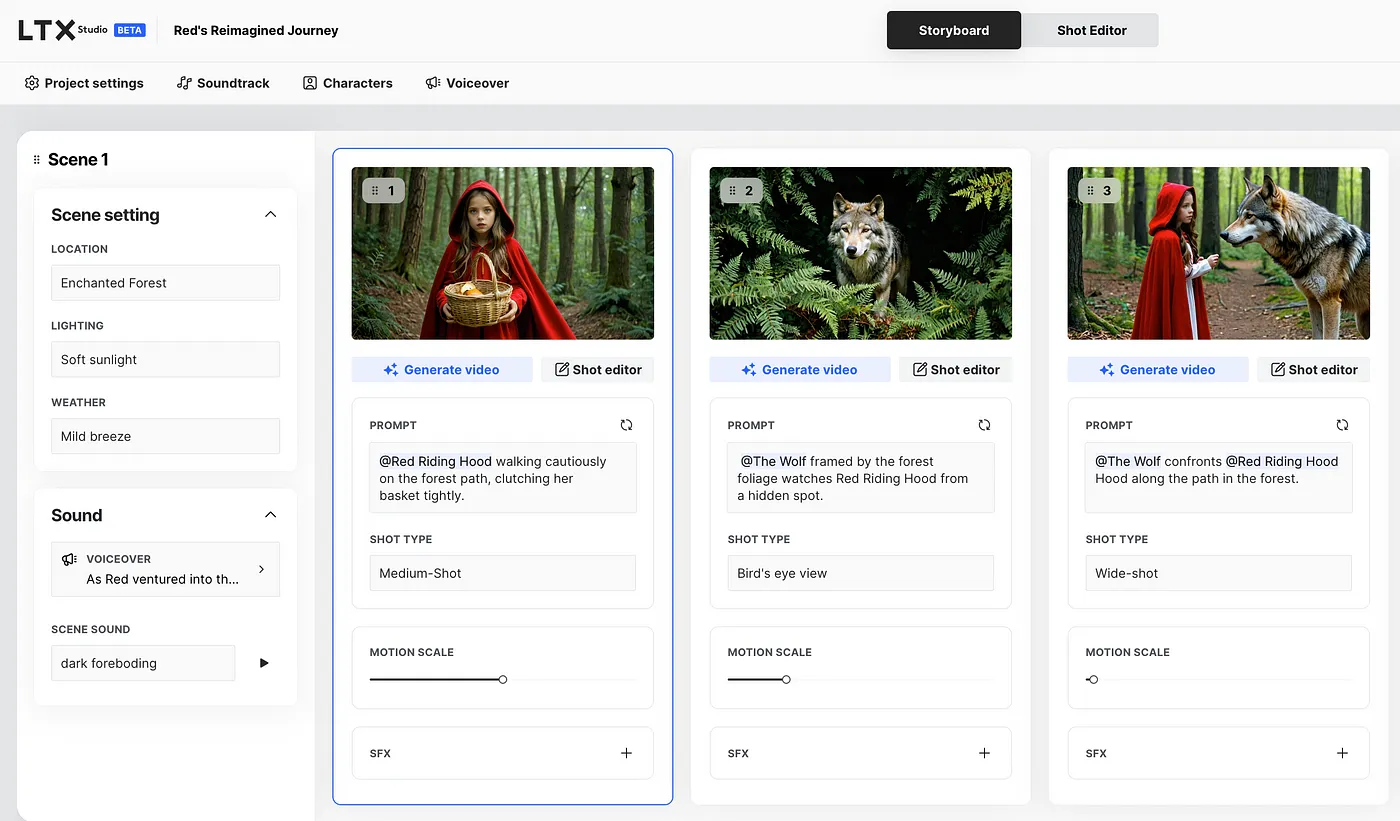1400x821 pixels.
Task: Click the Scene 1 drag handle icon
Action: [x=37, y=160]
